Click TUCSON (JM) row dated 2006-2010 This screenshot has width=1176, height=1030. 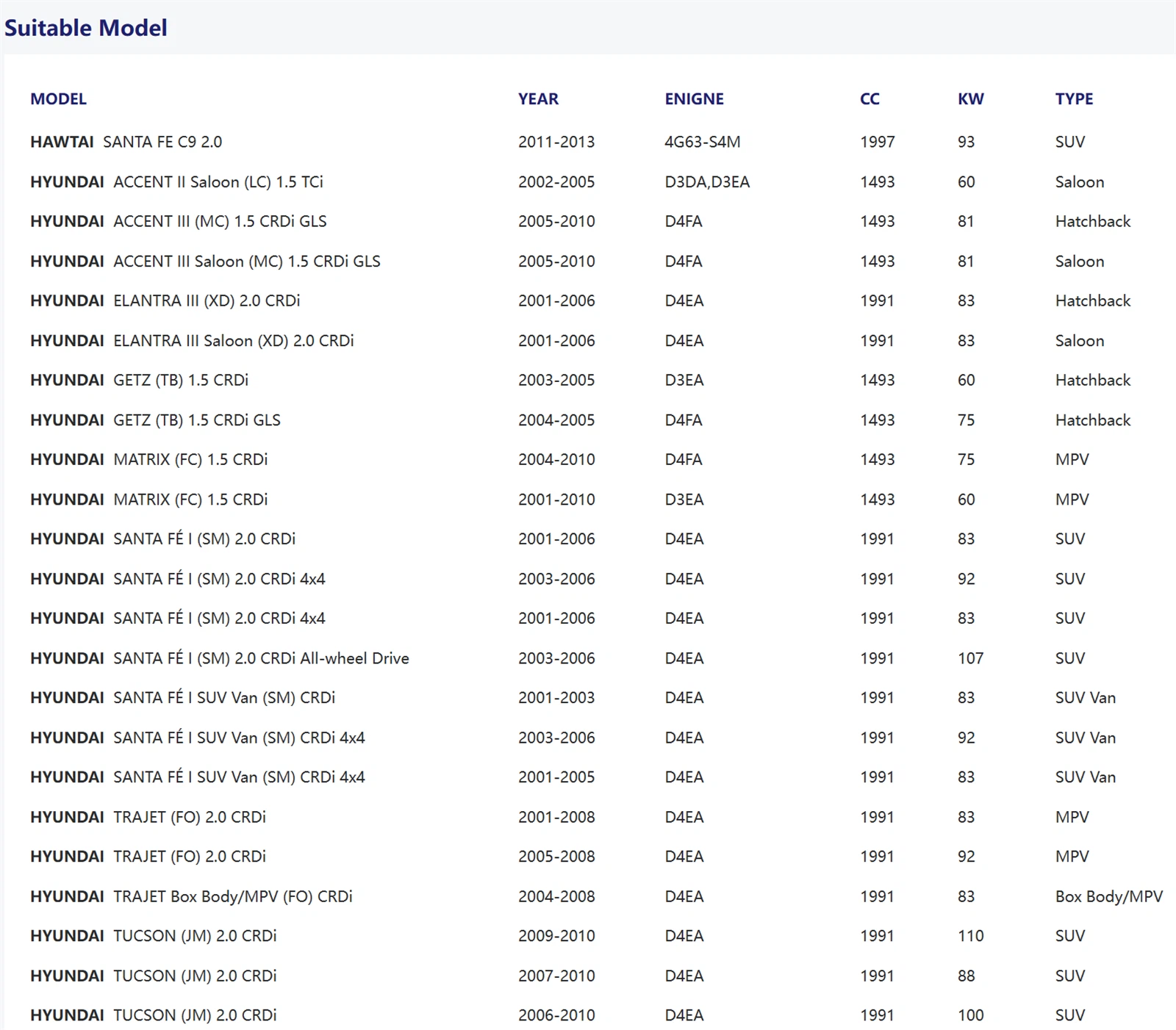click(588, 1015)
